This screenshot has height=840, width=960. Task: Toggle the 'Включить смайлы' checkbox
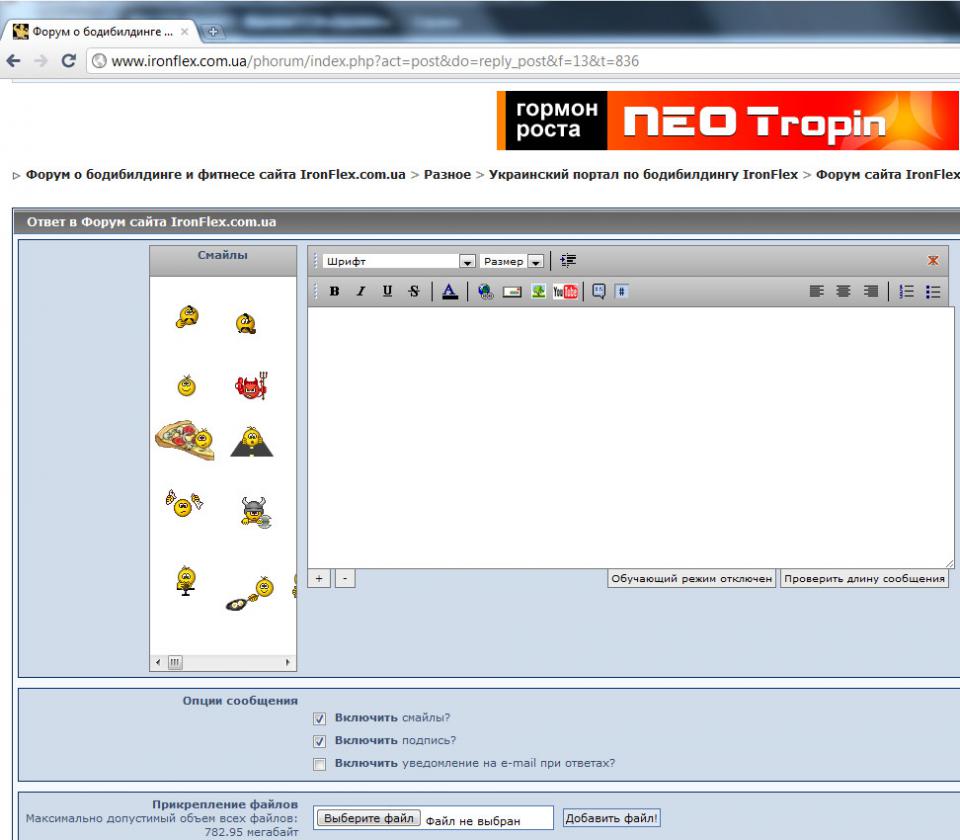coord(320,718)
